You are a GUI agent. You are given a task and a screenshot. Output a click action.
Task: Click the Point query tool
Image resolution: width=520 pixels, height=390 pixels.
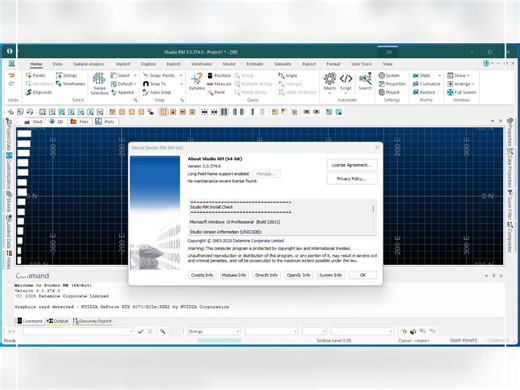tap(216, 92)
